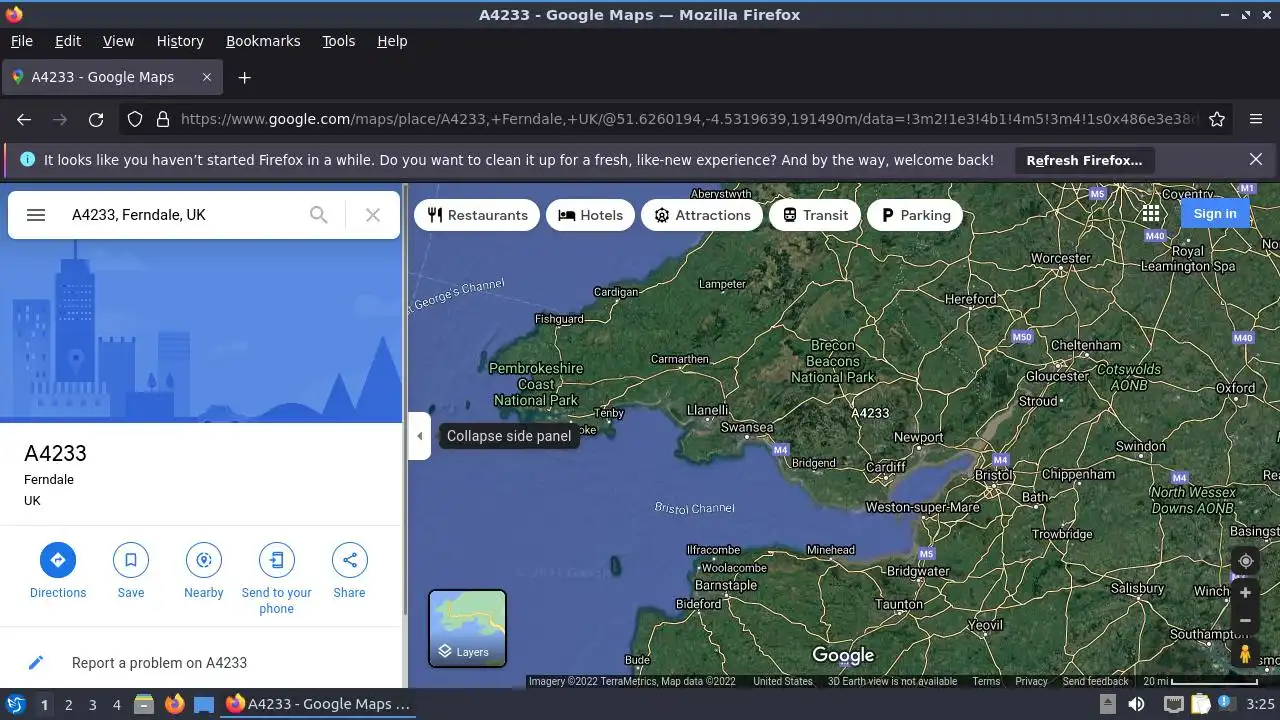Bookmark this page with the star

1217,119
